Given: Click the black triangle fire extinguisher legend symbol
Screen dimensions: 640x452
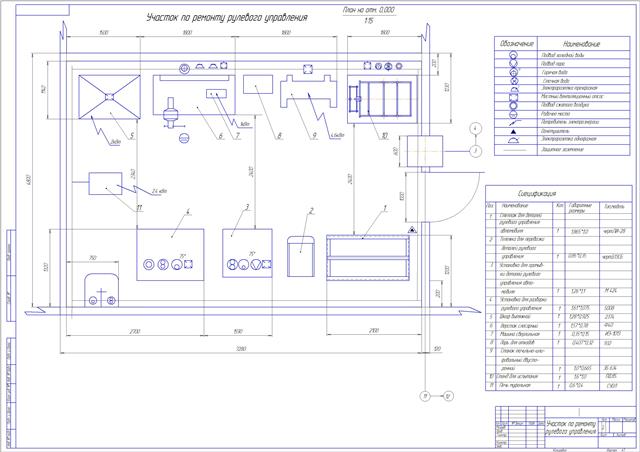Looking at the screenshot, I should 513,131.
